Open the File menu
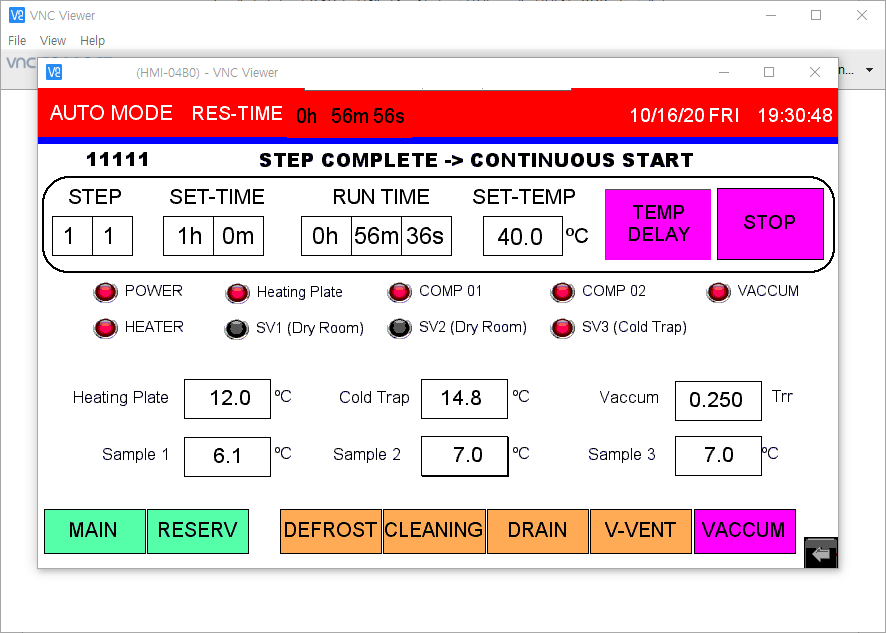This screenshot has width=886, height=633. [17, 41]
